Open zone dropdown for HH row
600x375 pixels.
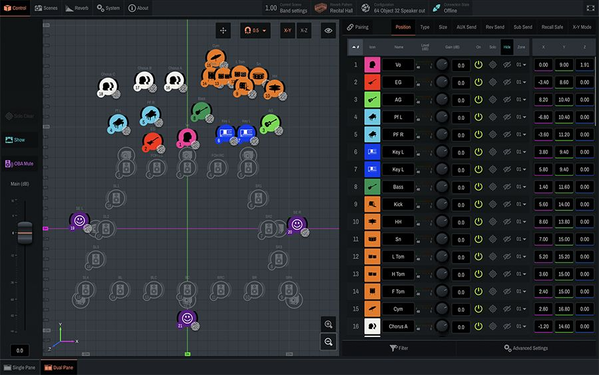pos(521,222)
